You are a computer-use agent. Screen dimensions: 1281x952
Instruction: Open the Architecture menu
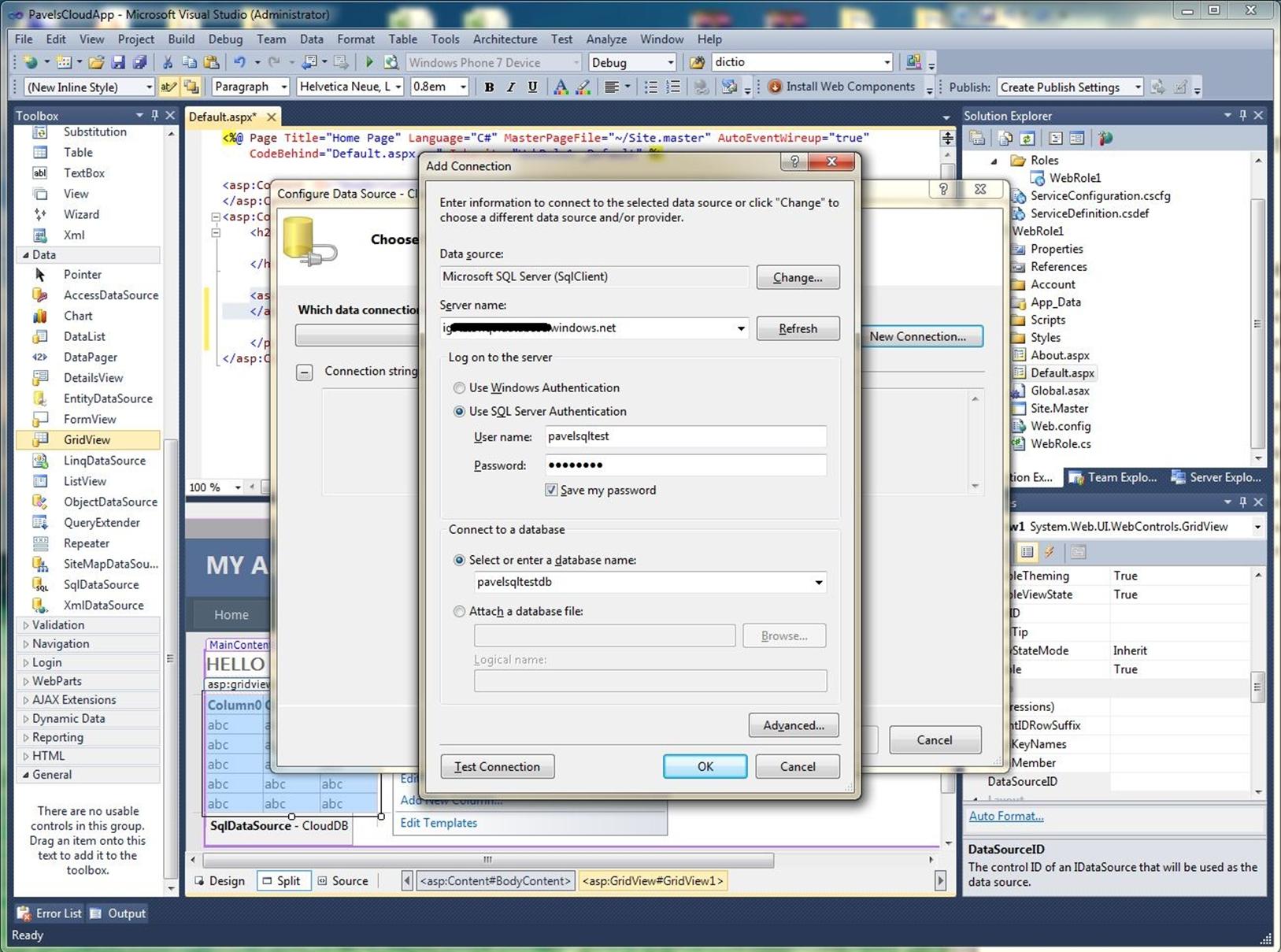point(505,39)
